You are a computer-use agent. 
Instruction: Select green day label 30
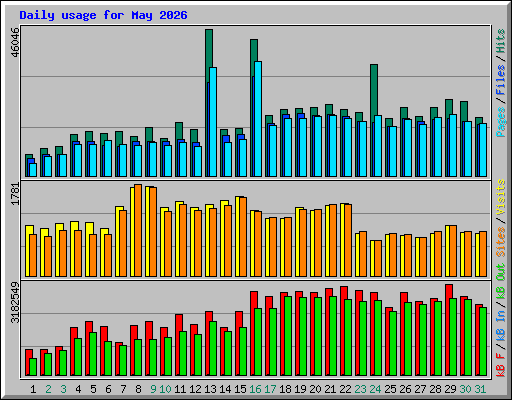point(465,389)
